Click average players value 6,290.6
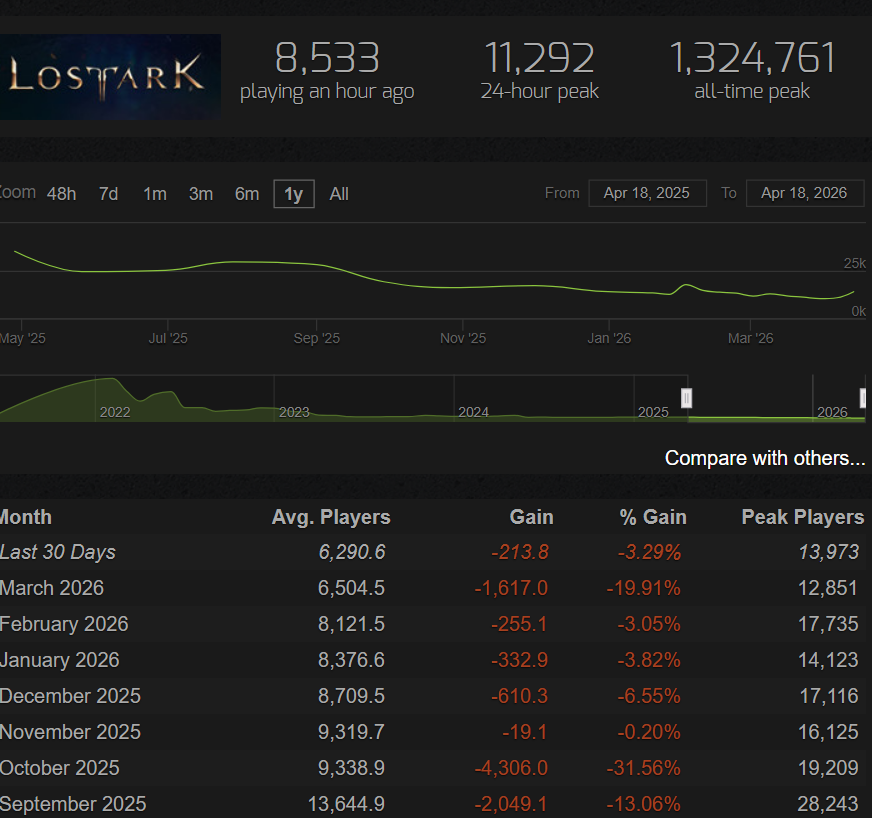This screenshot has width=872, height=818. pyautogui.click(x=352, y=552)
